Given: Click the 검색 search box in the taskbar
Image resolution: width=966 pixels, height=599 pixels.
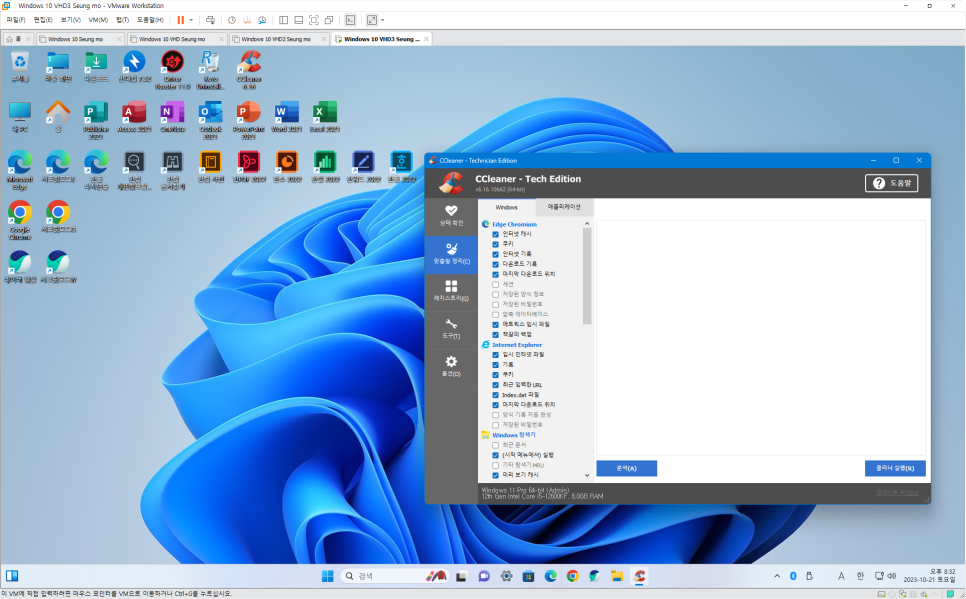Looking at the screenshot, I should tap(394, 576).
